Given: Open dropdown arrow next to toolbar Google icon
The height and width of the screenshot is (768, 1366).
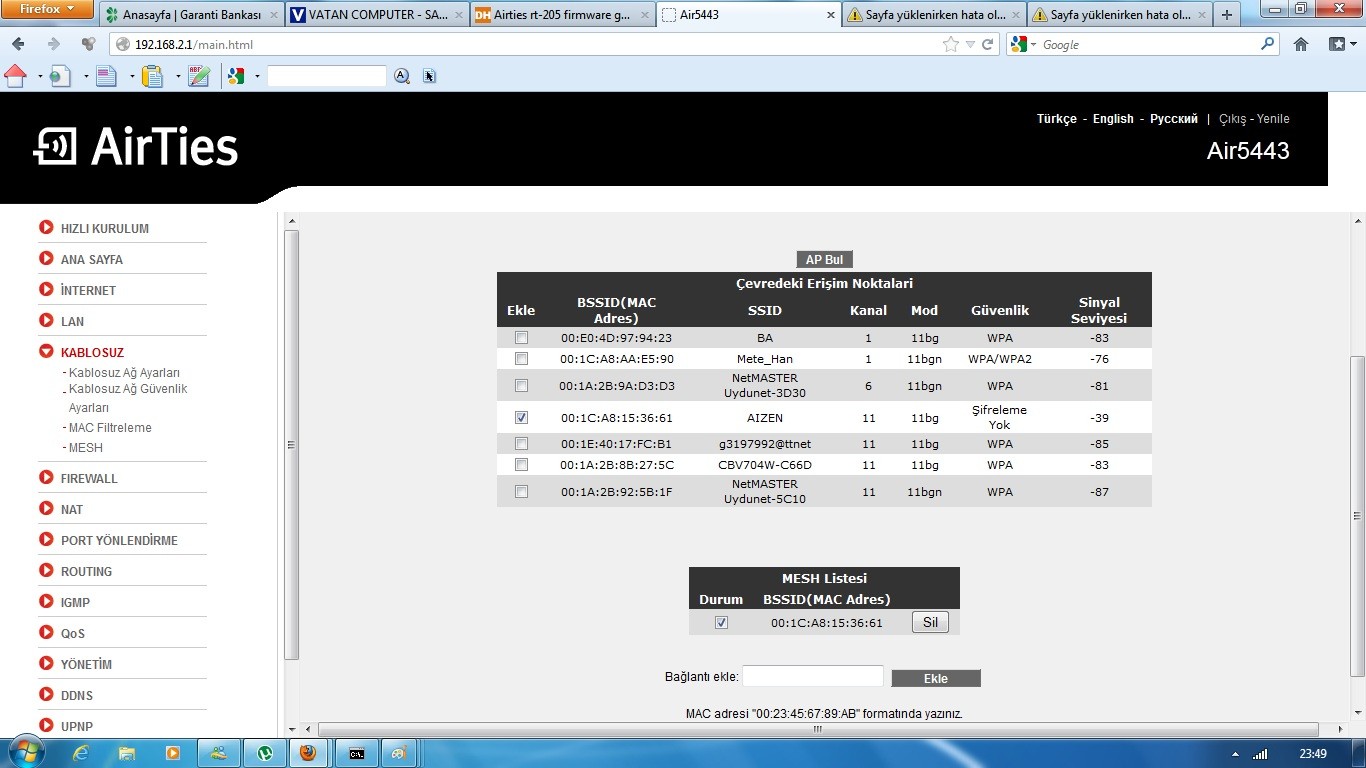Looking at the screenshot, I should [257, 77].
